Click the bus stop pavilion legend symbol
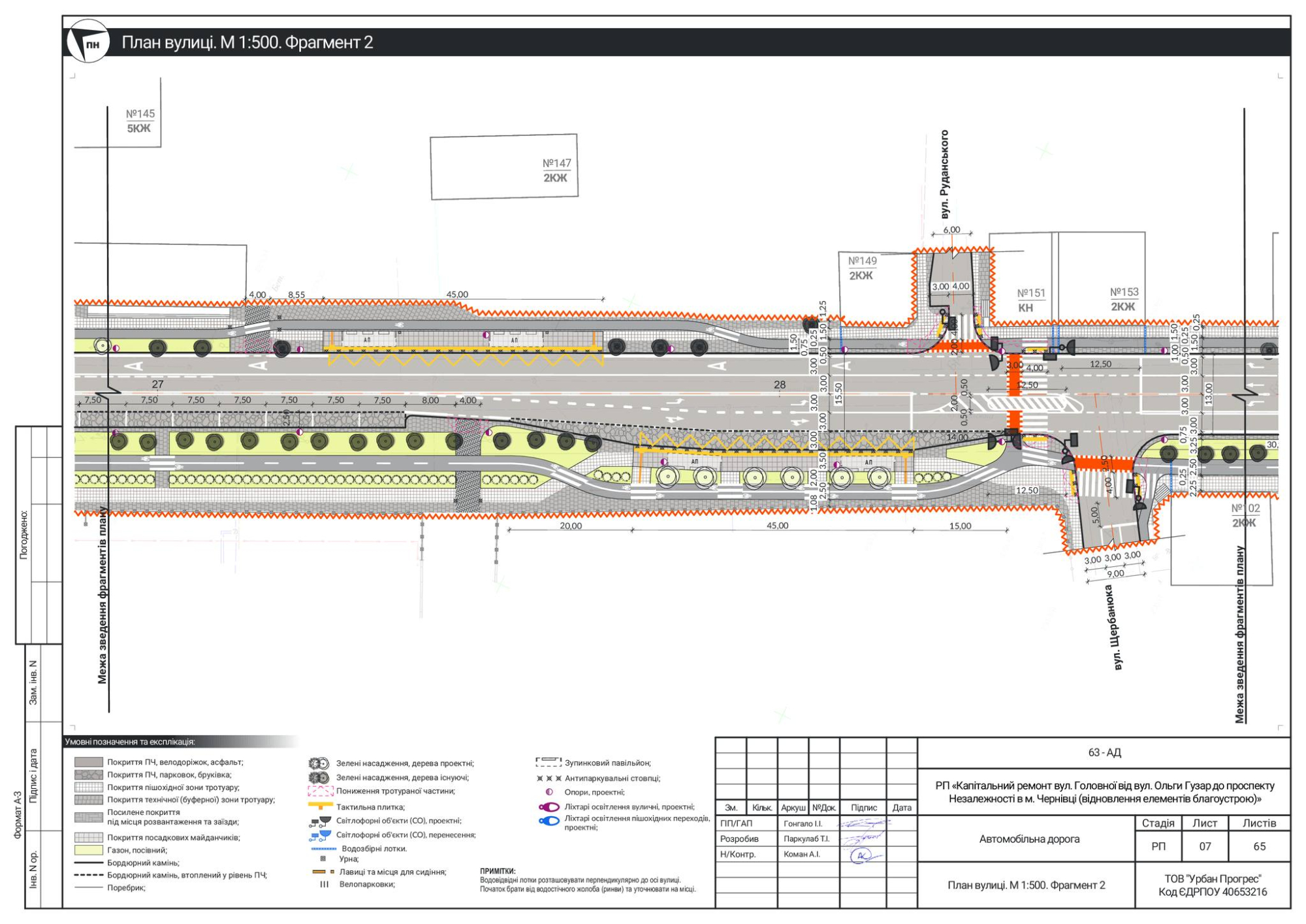This screenshot has height=924, width=1306. [549, 762]
